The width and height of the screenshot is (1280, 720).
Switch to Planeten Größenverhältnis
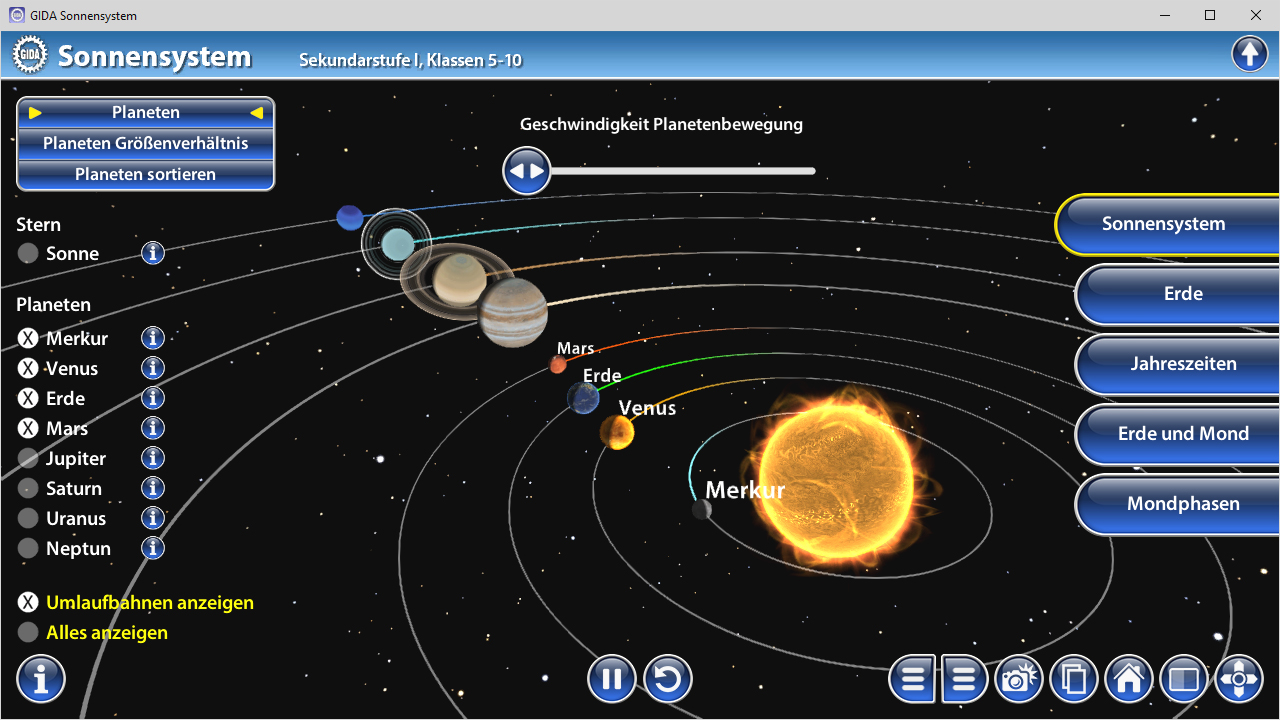[145, 143]
